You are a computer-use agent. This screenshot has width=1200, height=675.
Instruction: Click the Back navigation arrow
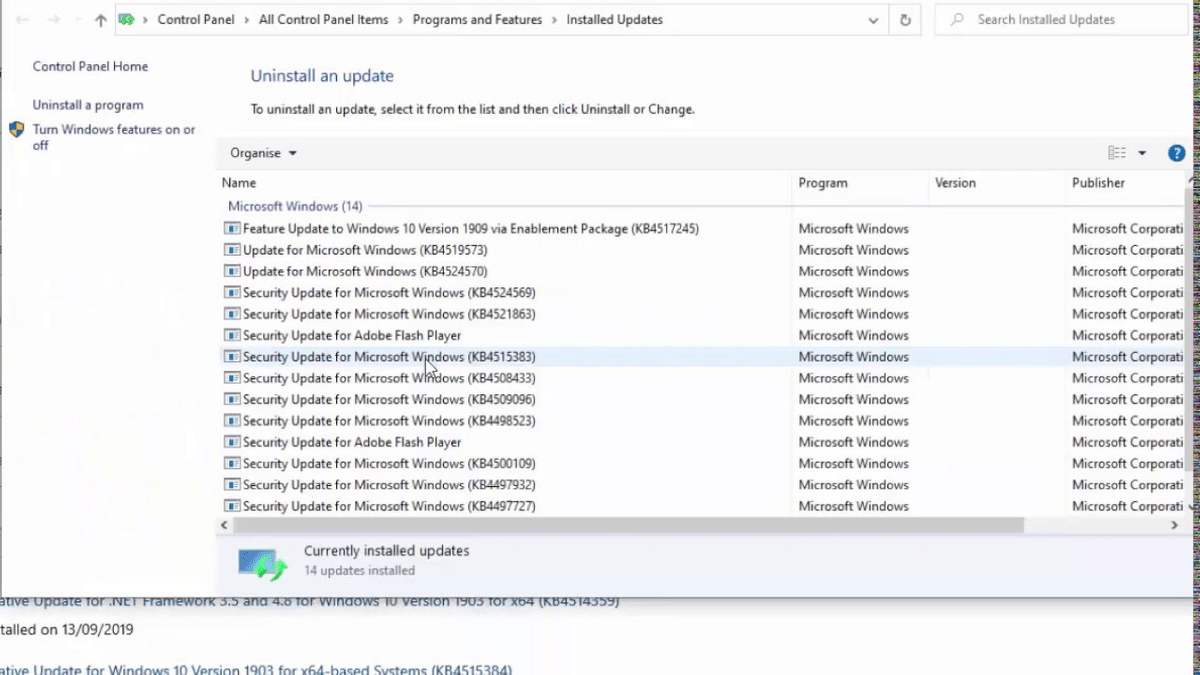pos(22,20)
